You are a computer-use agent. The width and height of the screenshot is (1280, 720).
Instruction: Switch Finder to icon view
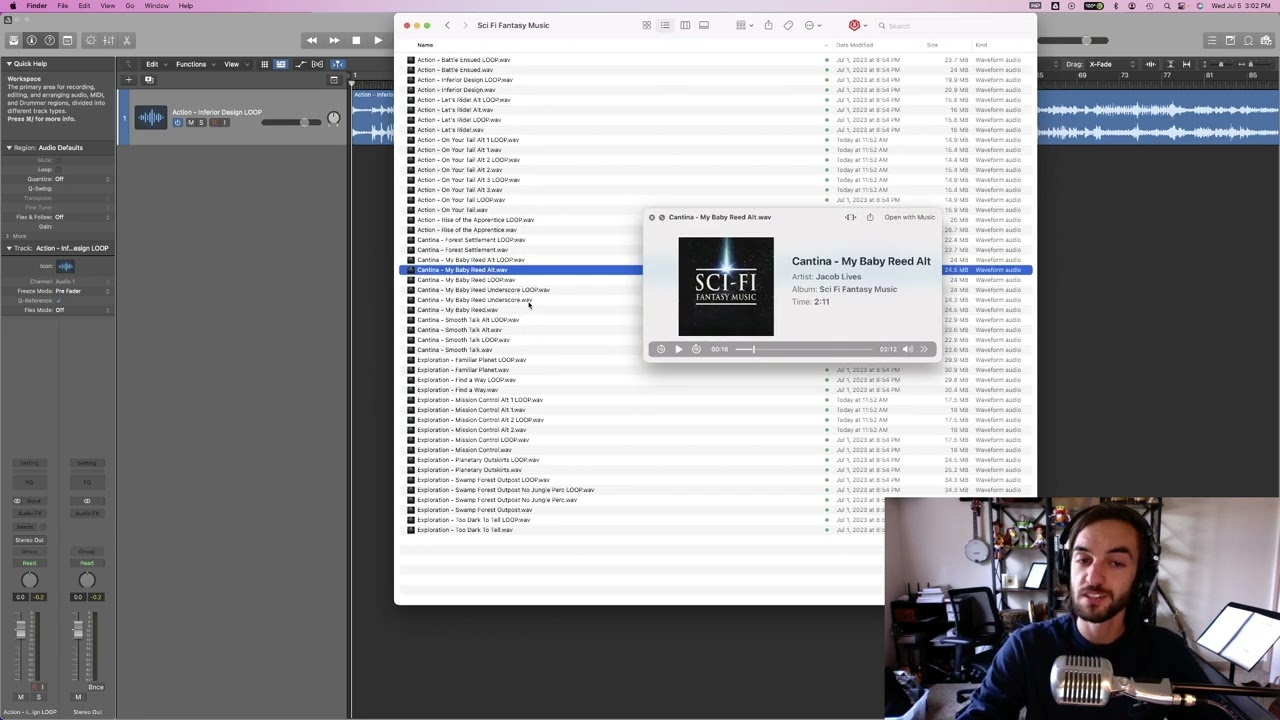click(x=646, y=25)
